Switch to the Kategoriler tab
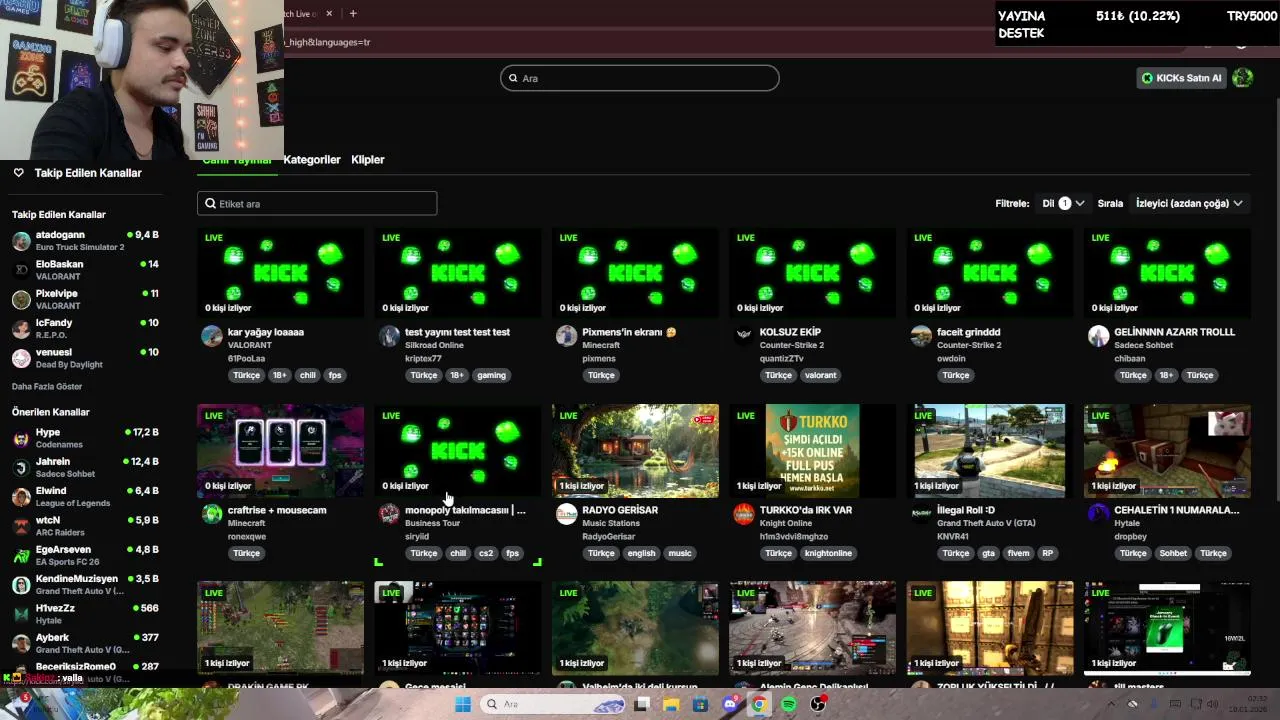This screenshot has height=720, width=1280. (312, 160)
